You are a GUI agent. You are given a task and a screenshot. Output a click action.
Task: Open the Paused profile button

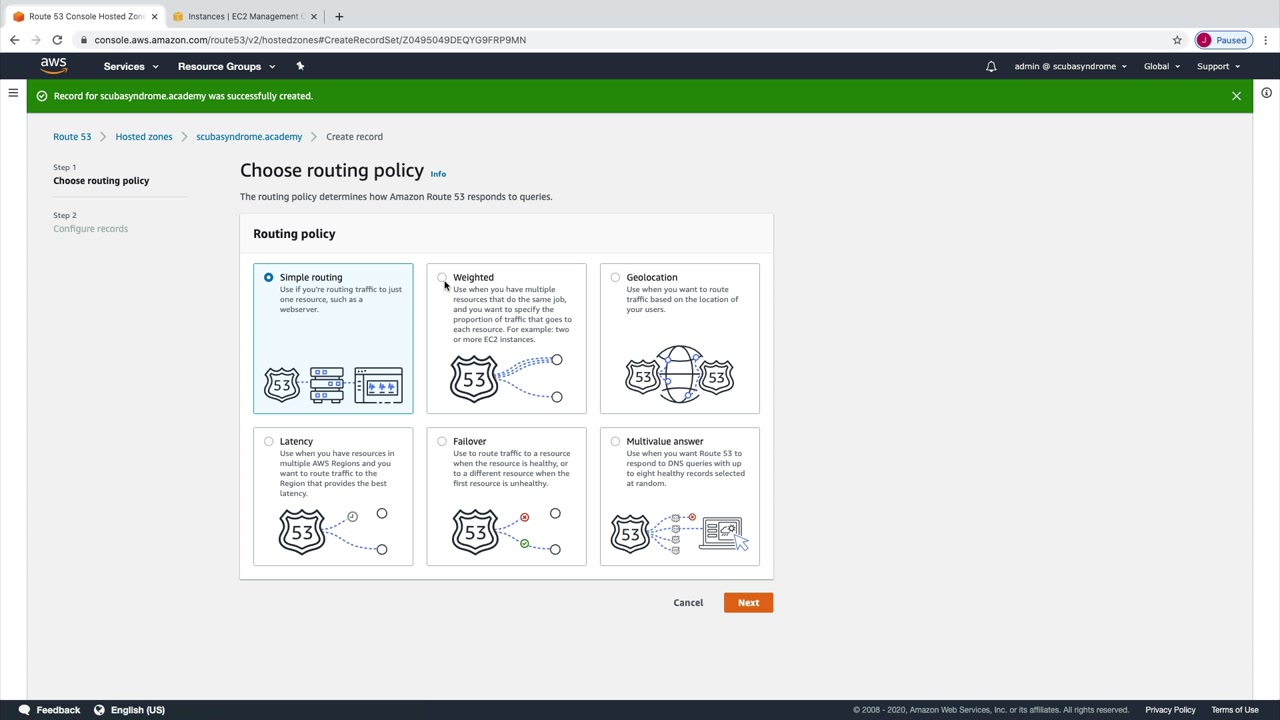pyautogui.click(x=1223, y=40)
